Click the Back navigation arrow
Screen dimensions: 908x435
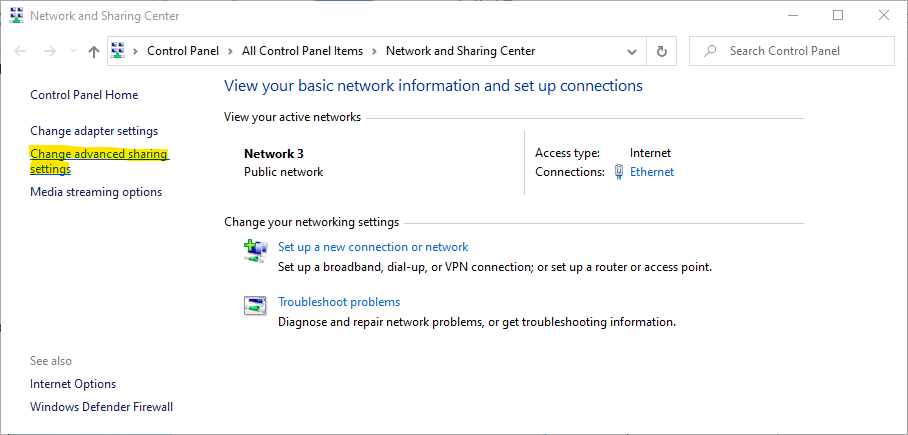20,51
